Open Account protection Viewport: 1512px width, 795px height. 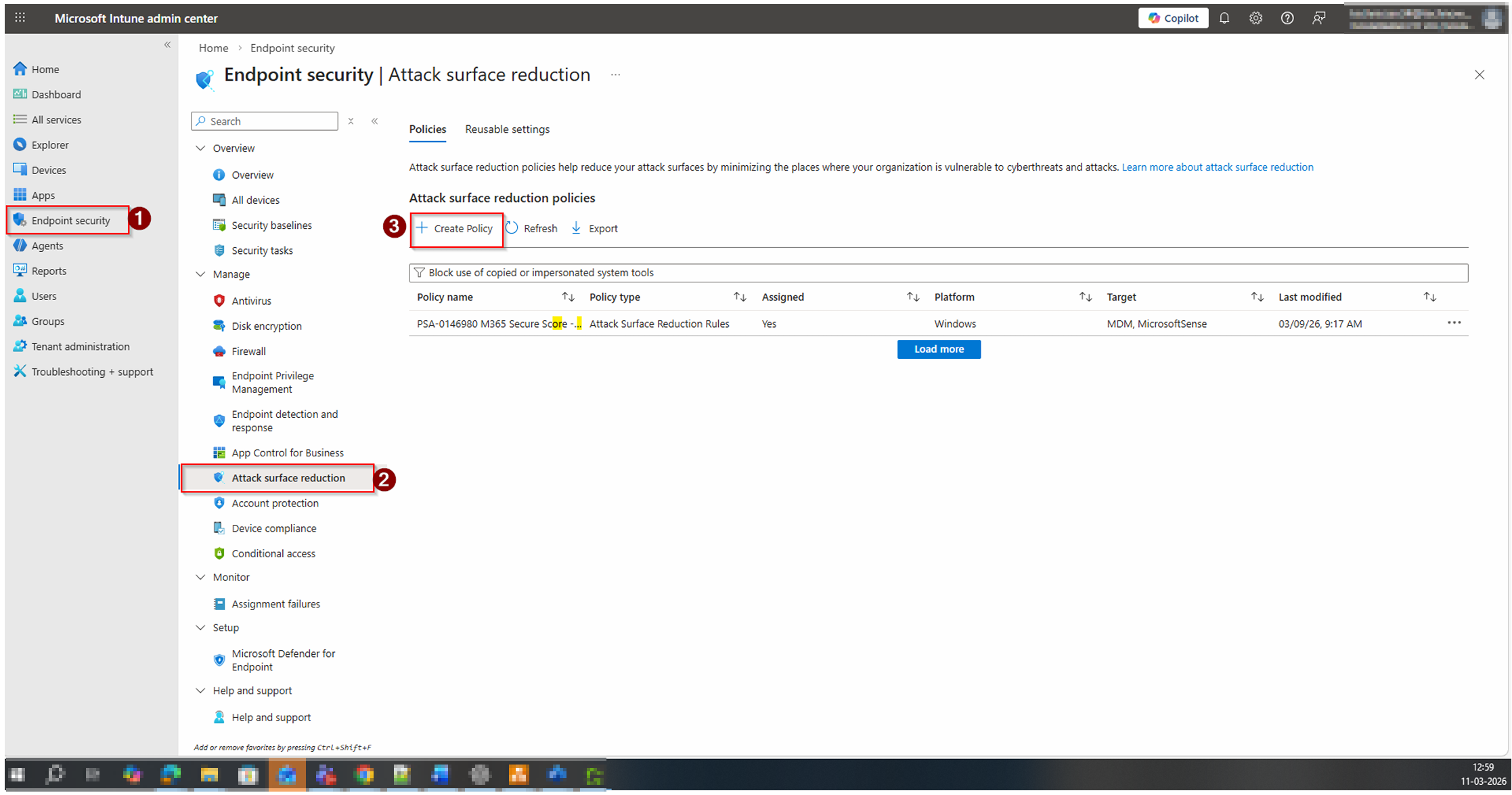[266, 503]
